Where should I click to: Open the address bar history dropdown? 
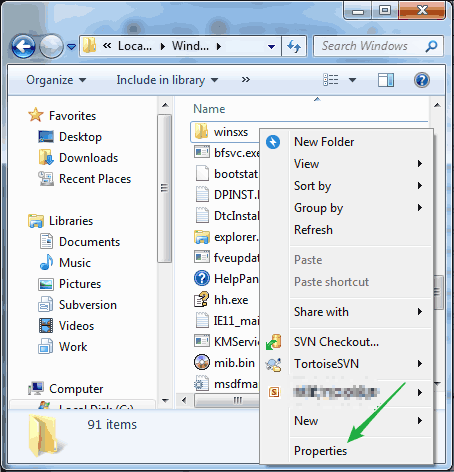(272, 46)
